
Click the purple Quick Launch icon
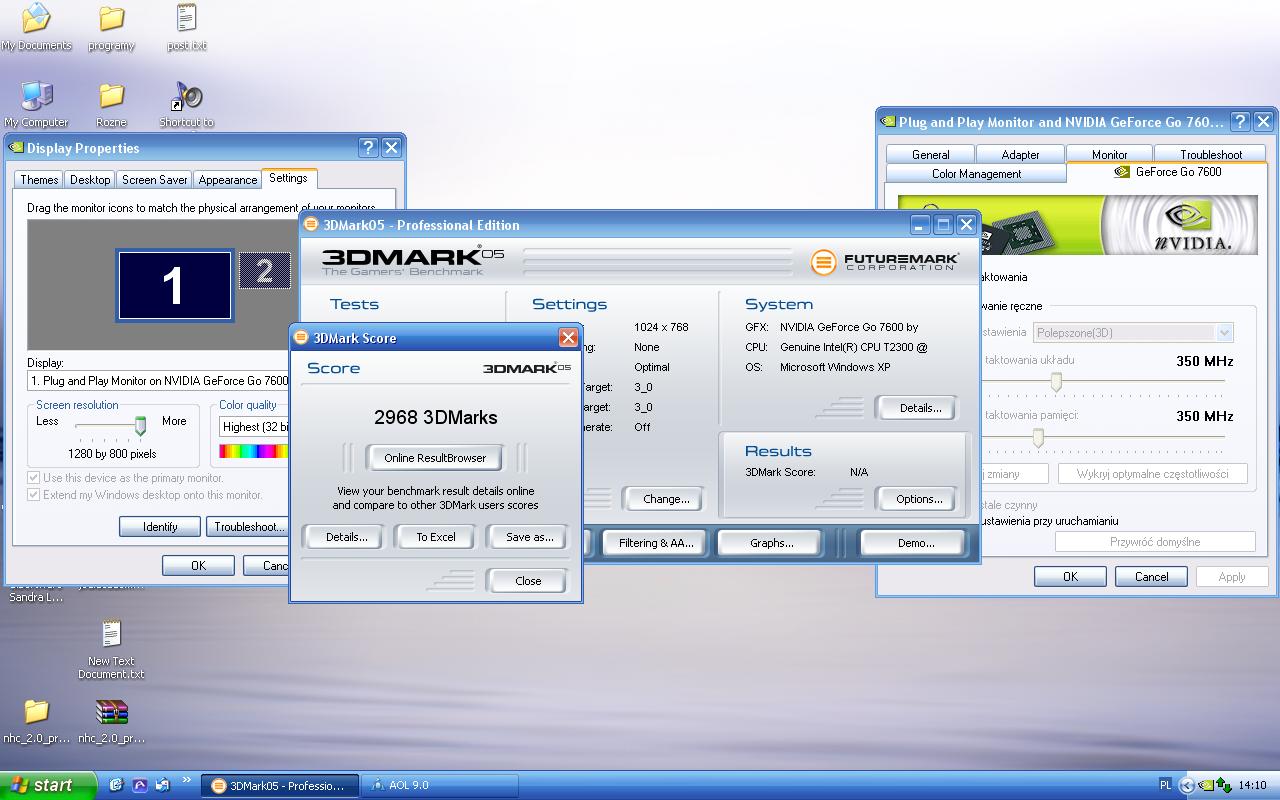(x=140, y=785)
